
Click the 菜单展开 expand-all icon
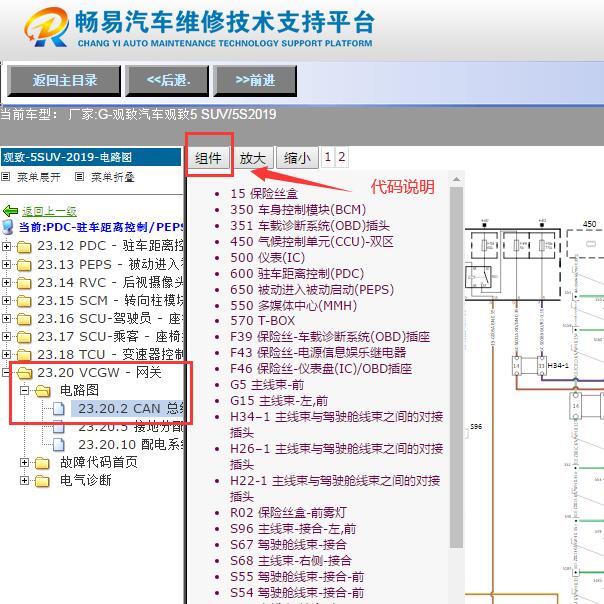5,177
